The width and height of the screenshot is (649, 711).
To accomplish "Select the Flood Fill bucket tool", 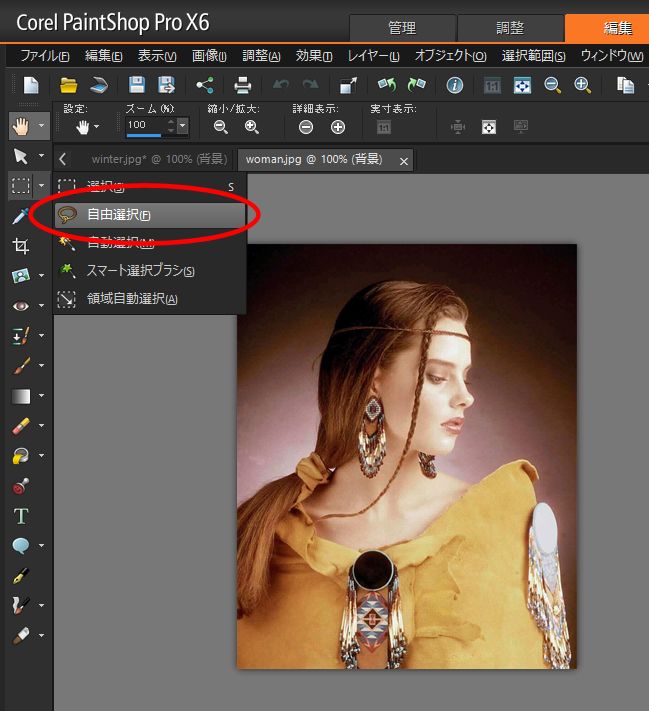I will [x=21, y=456].
